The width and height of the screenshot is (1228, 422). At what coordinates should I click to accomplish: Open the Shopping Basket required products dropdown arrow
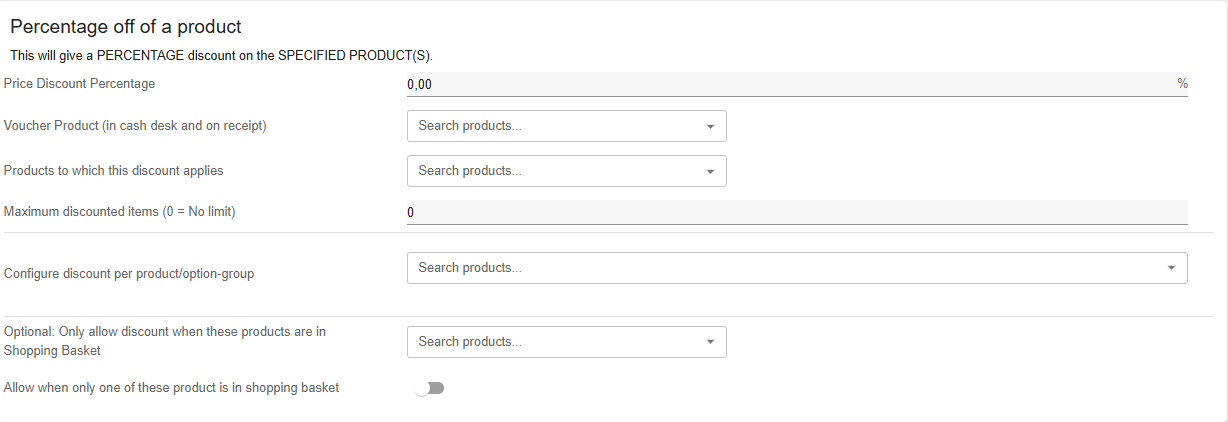[710, 342]
